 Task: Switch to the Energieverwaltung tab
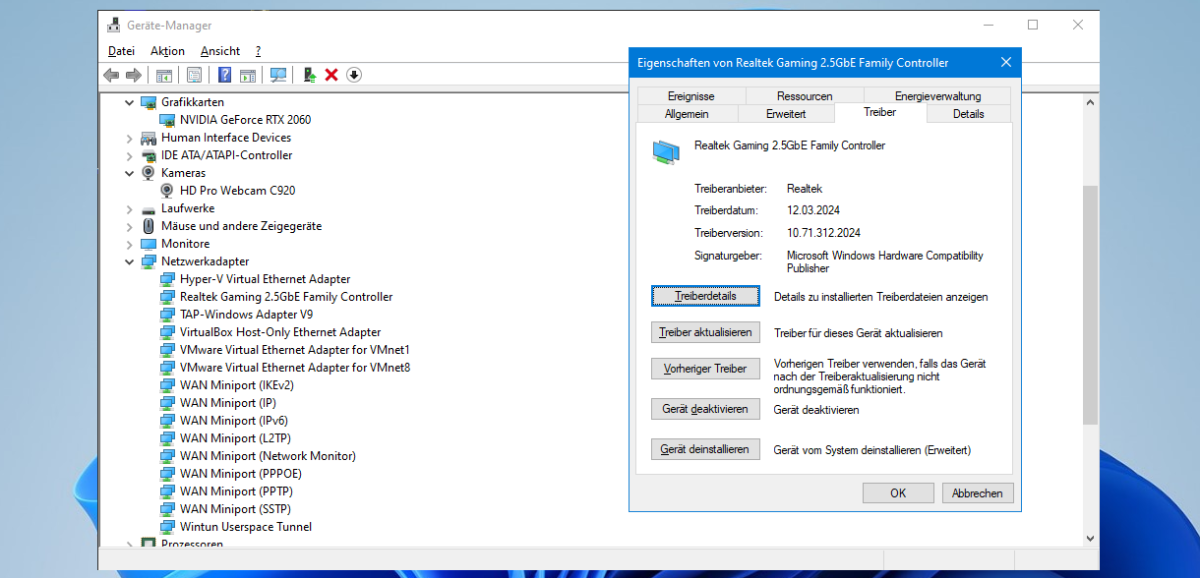[x=938, y=96]
